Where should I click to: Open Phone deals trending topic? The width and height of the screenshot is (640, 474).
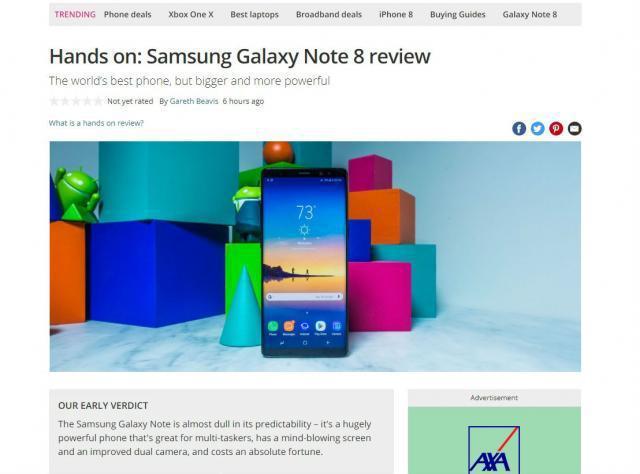127,14
